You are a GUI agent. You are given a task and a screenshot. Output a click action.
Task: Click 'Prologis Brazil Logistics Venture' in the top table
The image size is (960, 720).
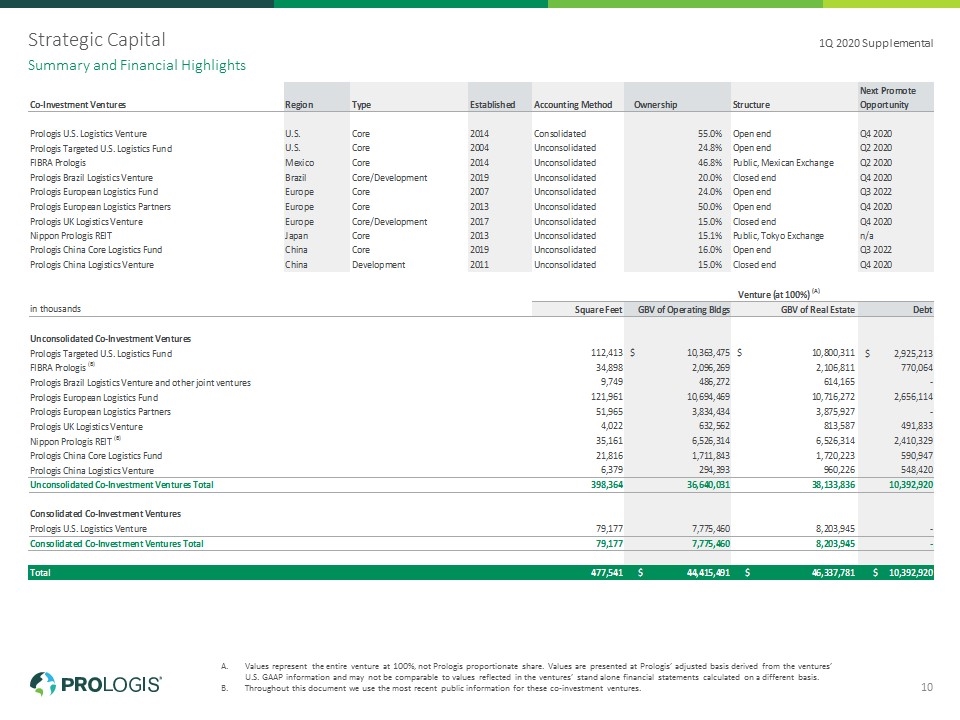click(91, 178)
